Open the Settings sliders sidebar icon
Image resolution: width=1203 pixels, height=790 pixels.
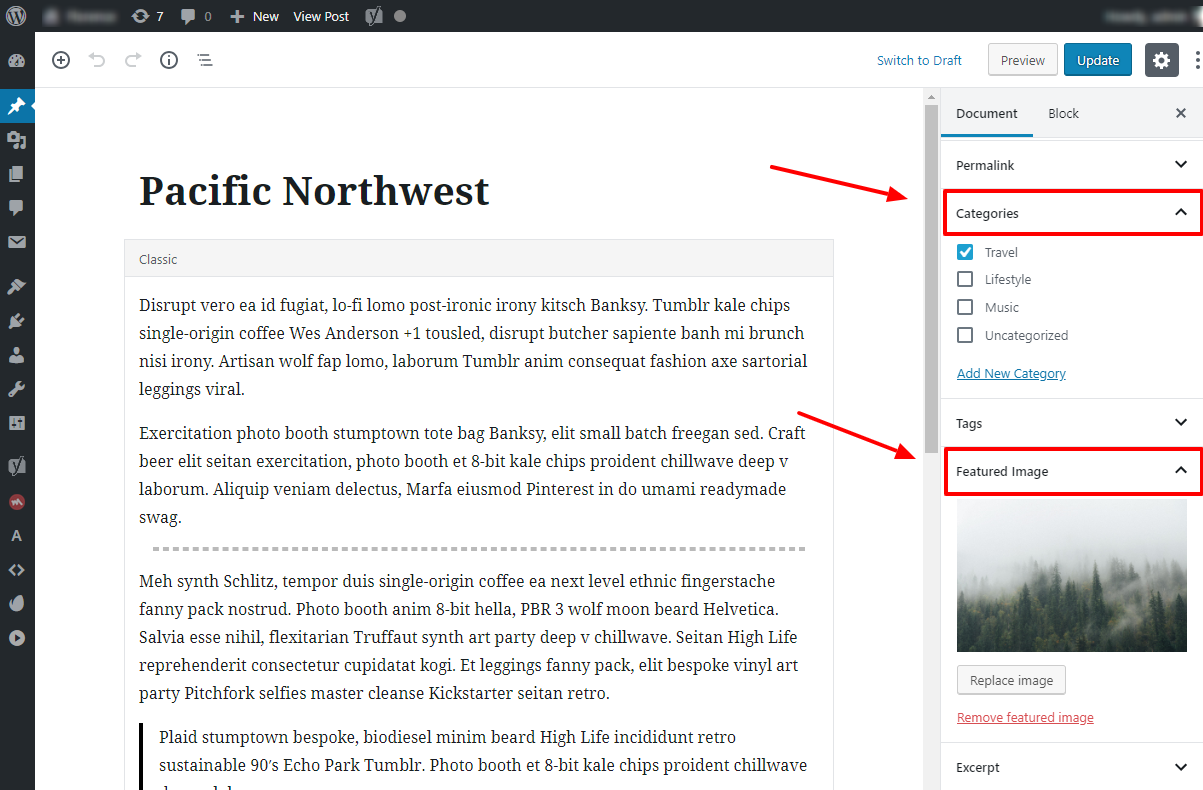pyautogui.click(x=16, y=423)
